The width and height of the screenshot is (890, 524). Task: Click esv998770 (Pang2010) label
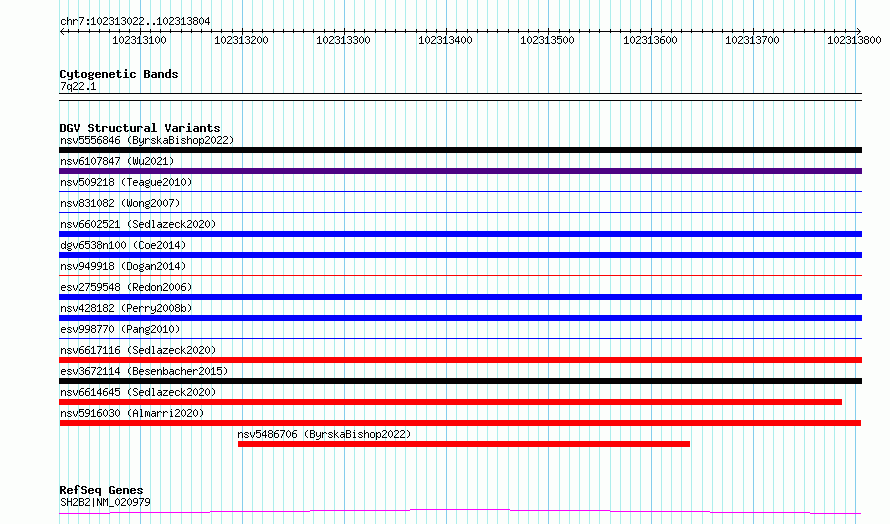[x=120, y=329]
